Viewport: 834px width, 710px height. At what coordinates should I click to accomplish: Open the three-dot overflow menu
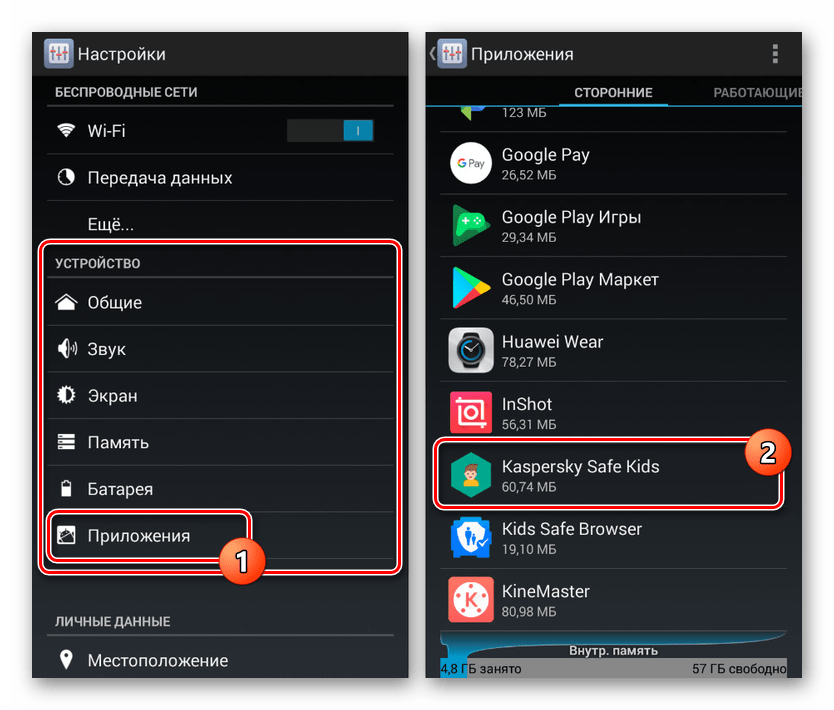(775, 54)
